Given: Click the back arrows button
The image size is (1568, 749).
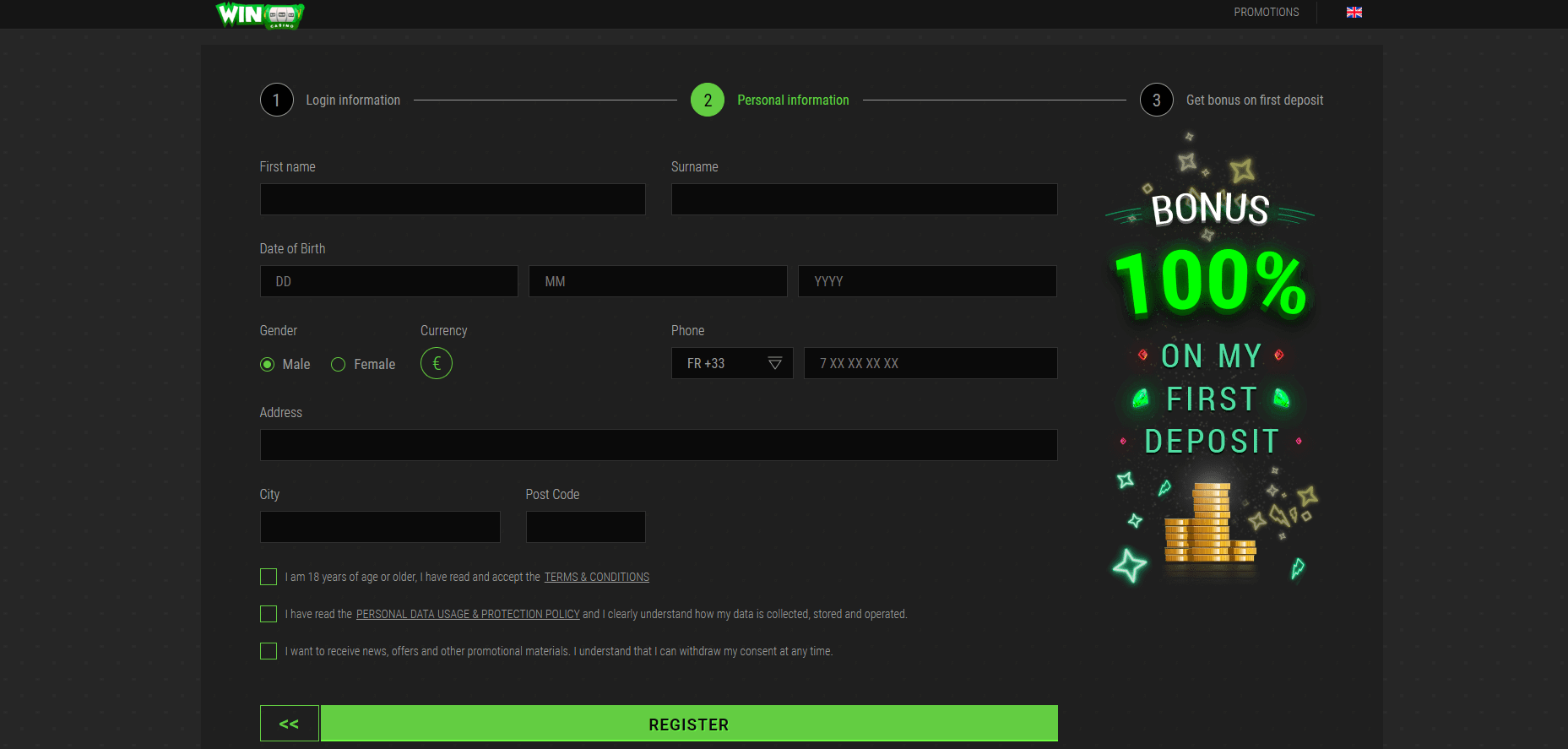Looking at the screenshot, I should 289,724.
